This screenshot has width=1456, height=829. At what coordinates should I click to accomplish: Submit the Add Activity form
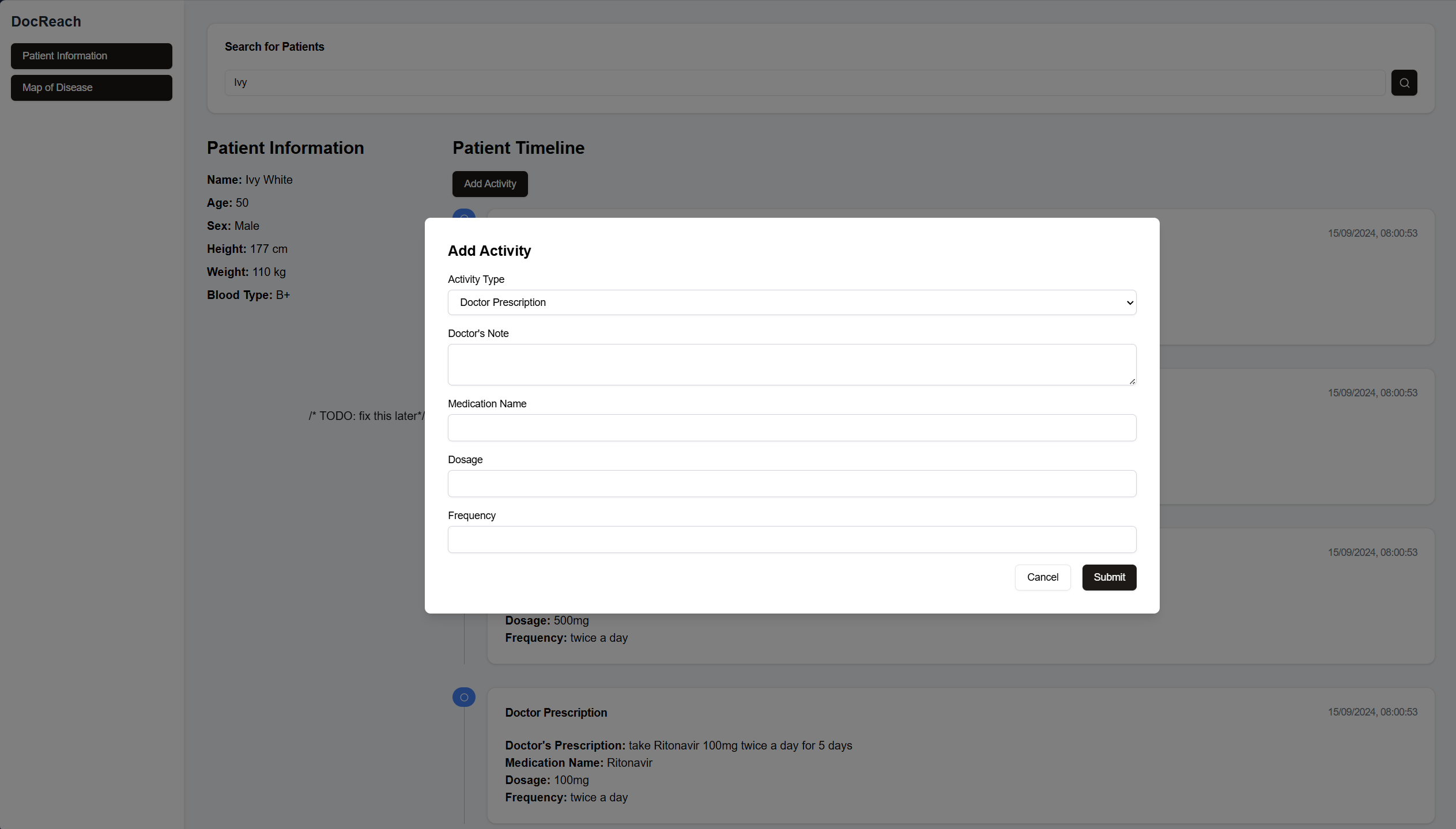tap(1108, 577)
